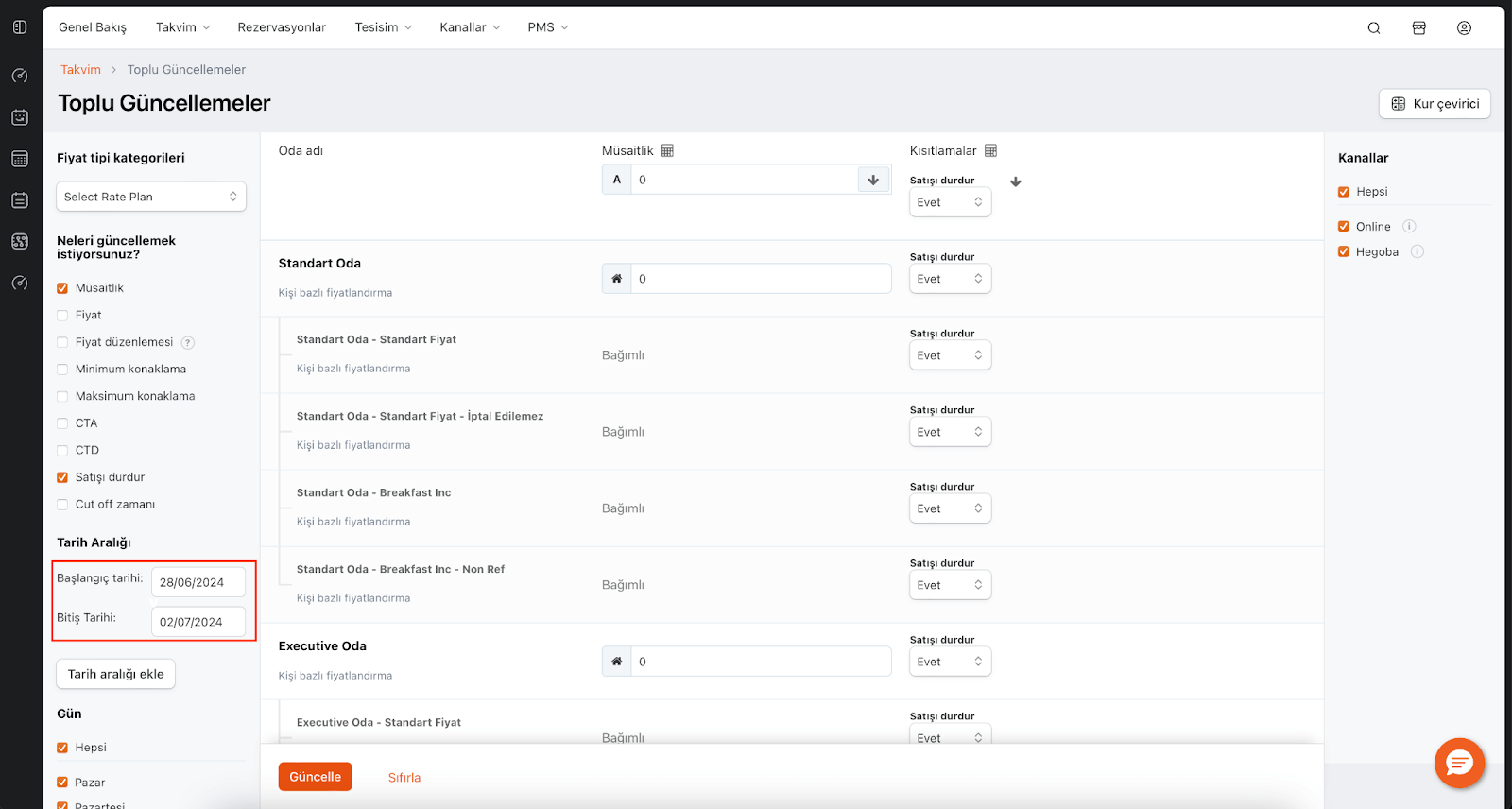Open Satışı durdur dropdown for Standart Oda

(x=950, y=279)
